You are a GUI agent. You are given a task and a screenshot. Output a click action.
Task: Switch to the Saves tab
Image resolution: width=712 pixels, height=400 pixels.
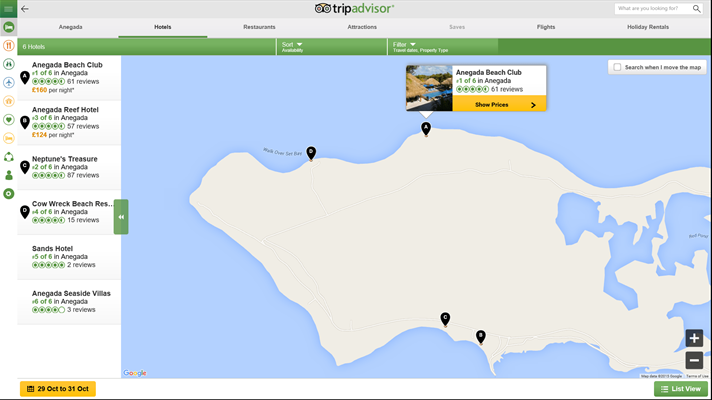pos(457,27)
